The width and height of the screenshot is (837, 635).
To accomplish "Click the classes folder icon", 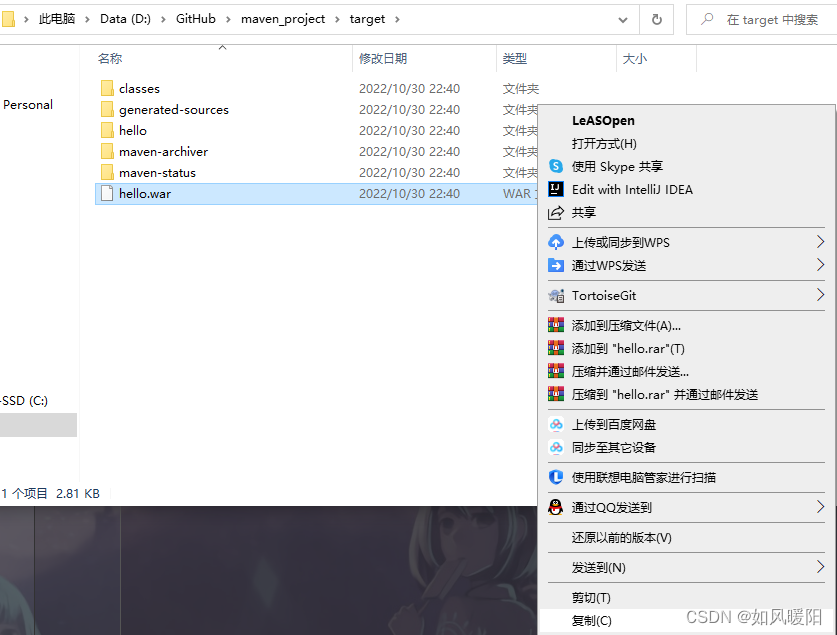I will coord(107,88).
